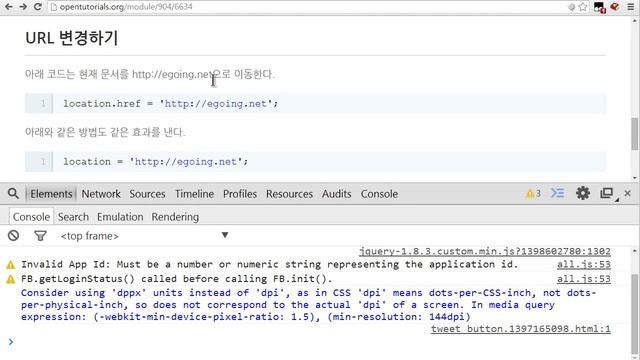Screen dimensions: 640x360
Task: Click the Invalid App Id message text
Action: [x=269, y=264]
